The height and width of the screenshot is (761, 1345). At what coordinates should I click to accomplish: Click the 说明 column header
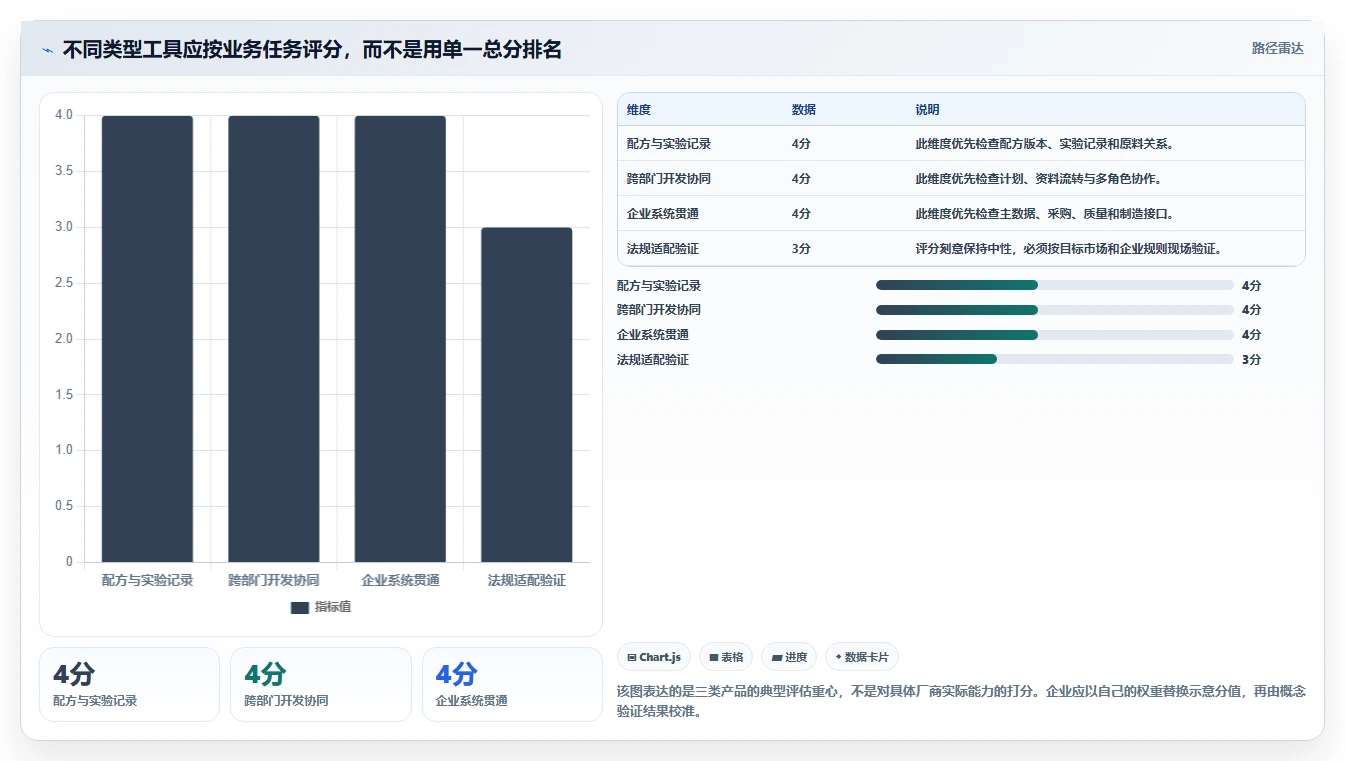927,110
